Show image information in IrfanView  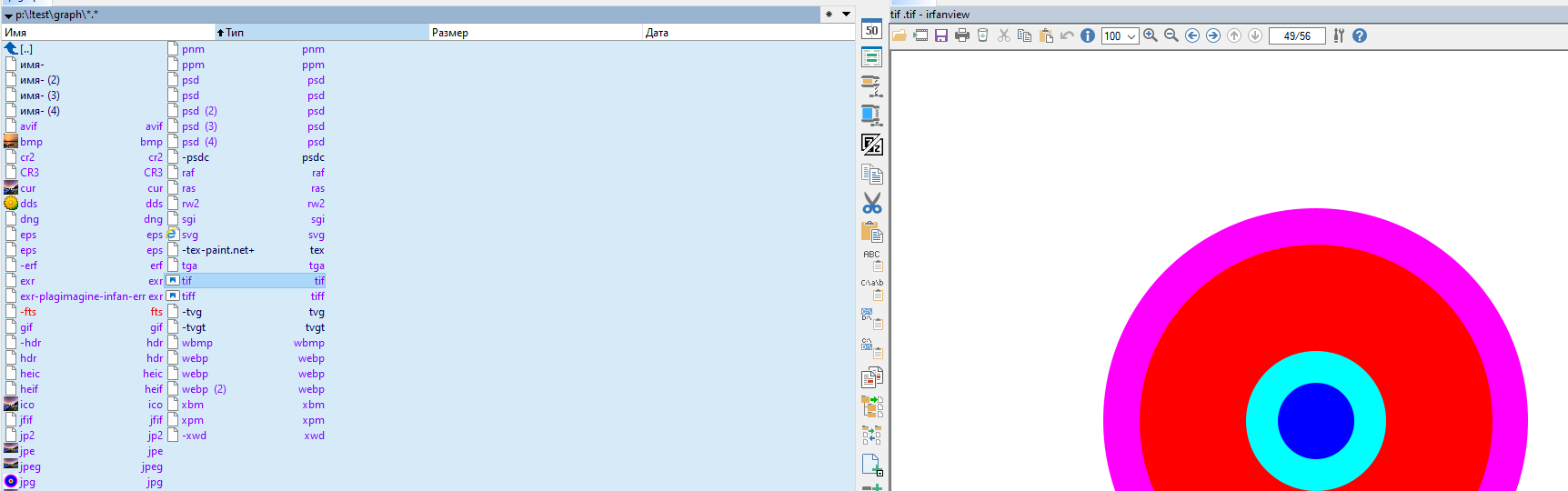point(1088,35)
